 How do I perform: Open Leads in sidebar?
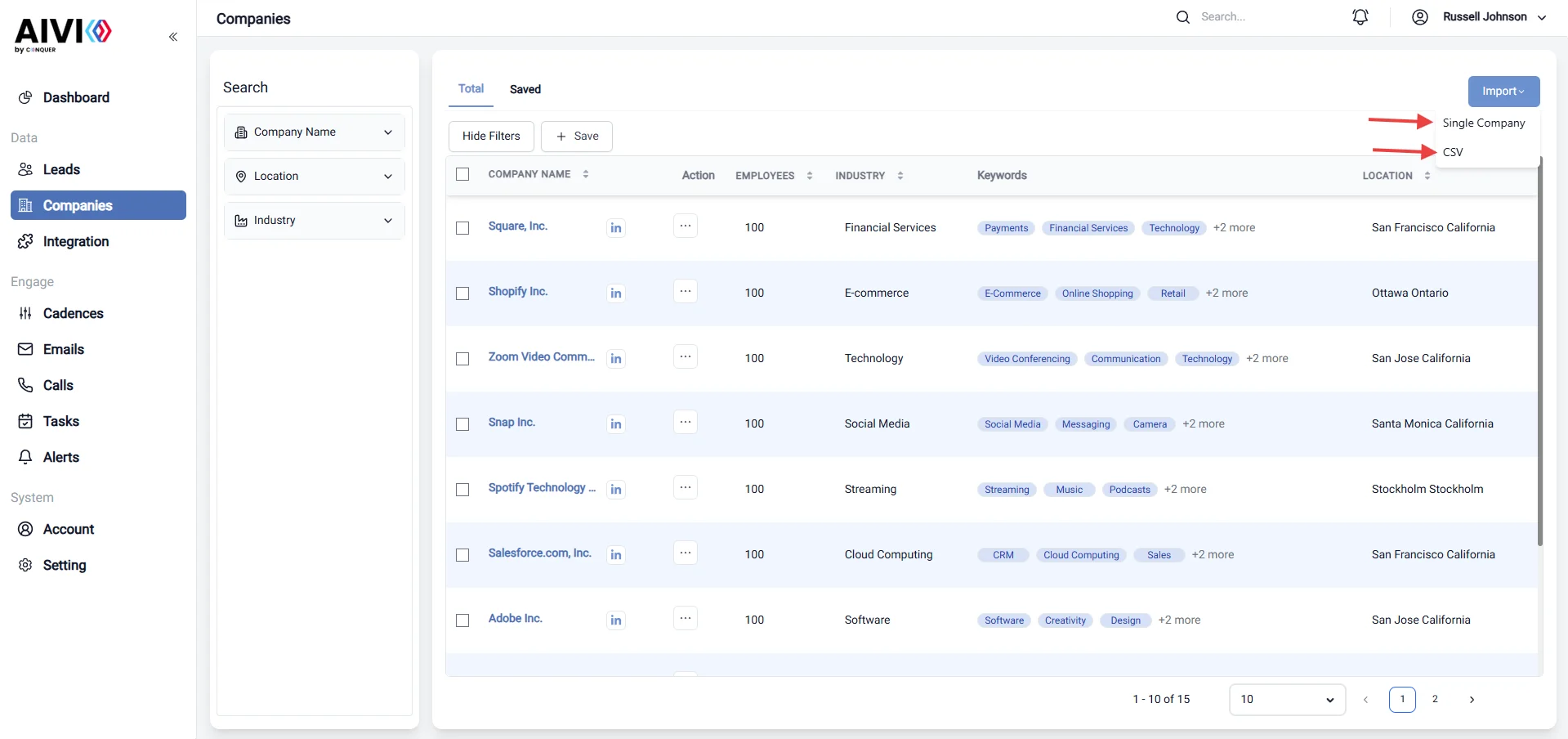98,169
